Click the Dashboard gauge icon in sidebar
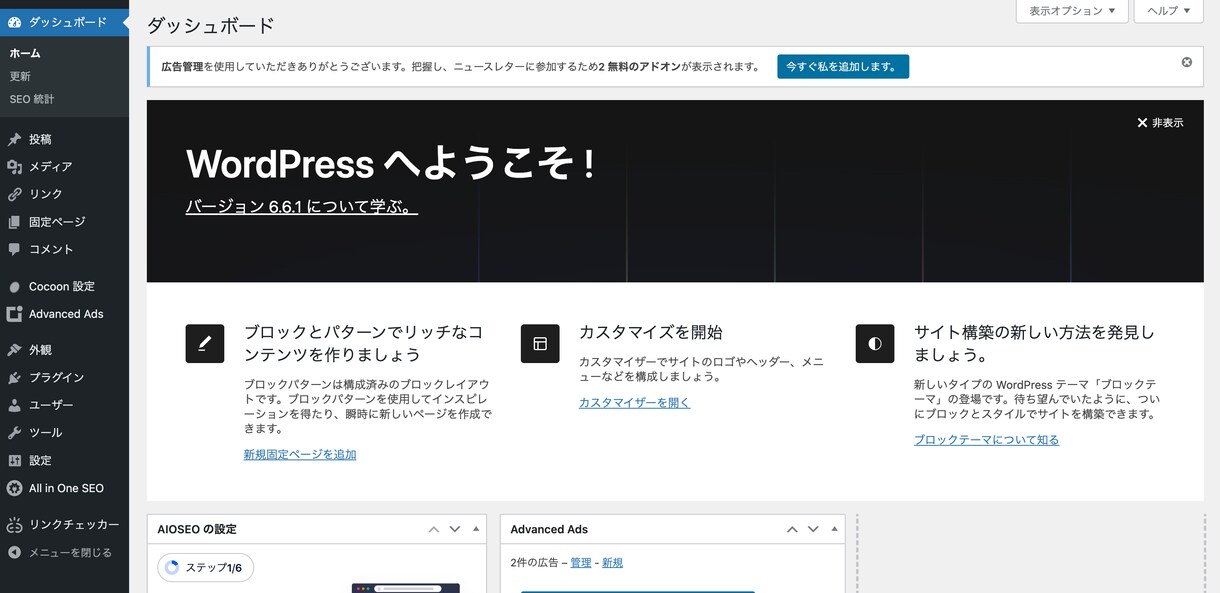 [x=14, y=21]
